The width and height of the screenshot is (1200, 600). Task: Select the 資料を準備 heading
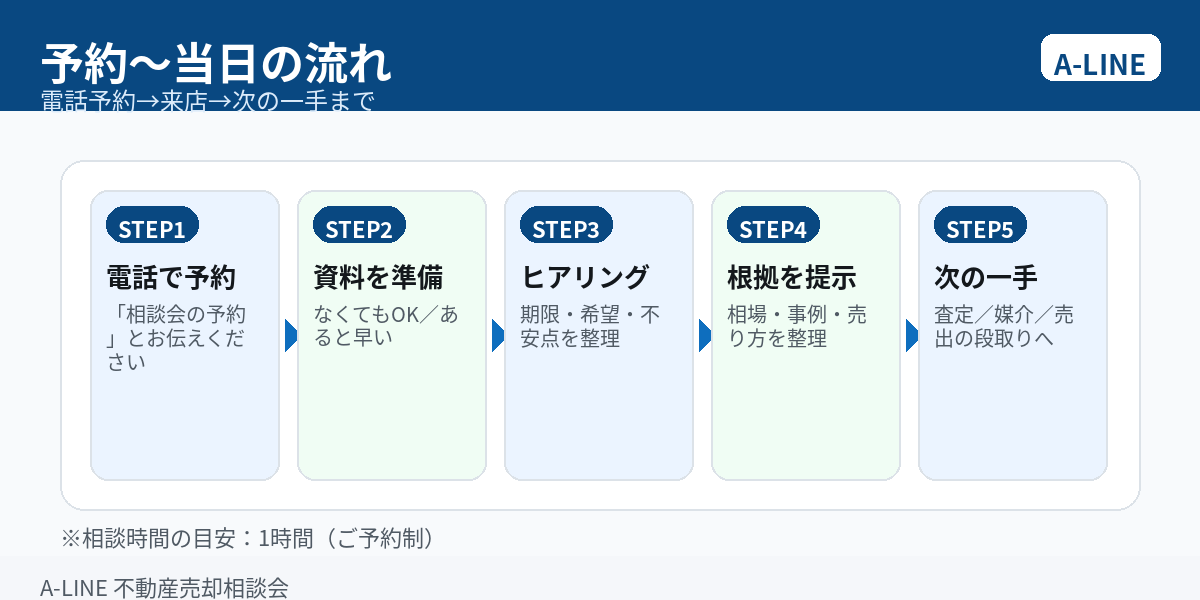pyautogui.click(x=378, y=277)
